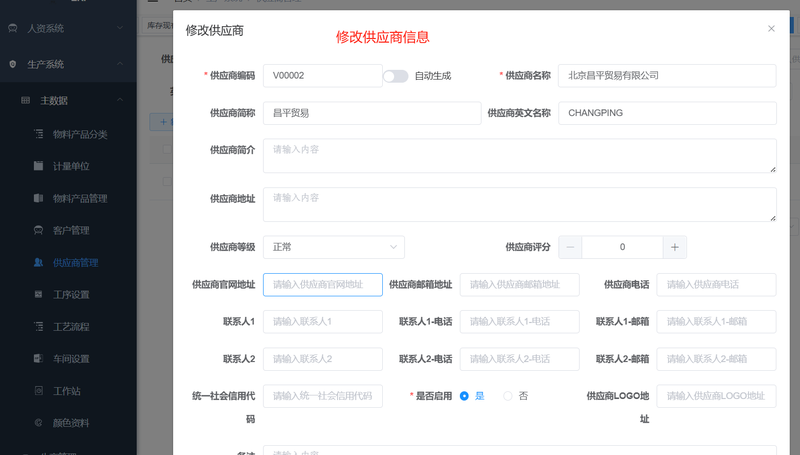This screenshot has height=455, width=800.
Task: Open 车间设置 in the sidebar
Action: point(71,359)
